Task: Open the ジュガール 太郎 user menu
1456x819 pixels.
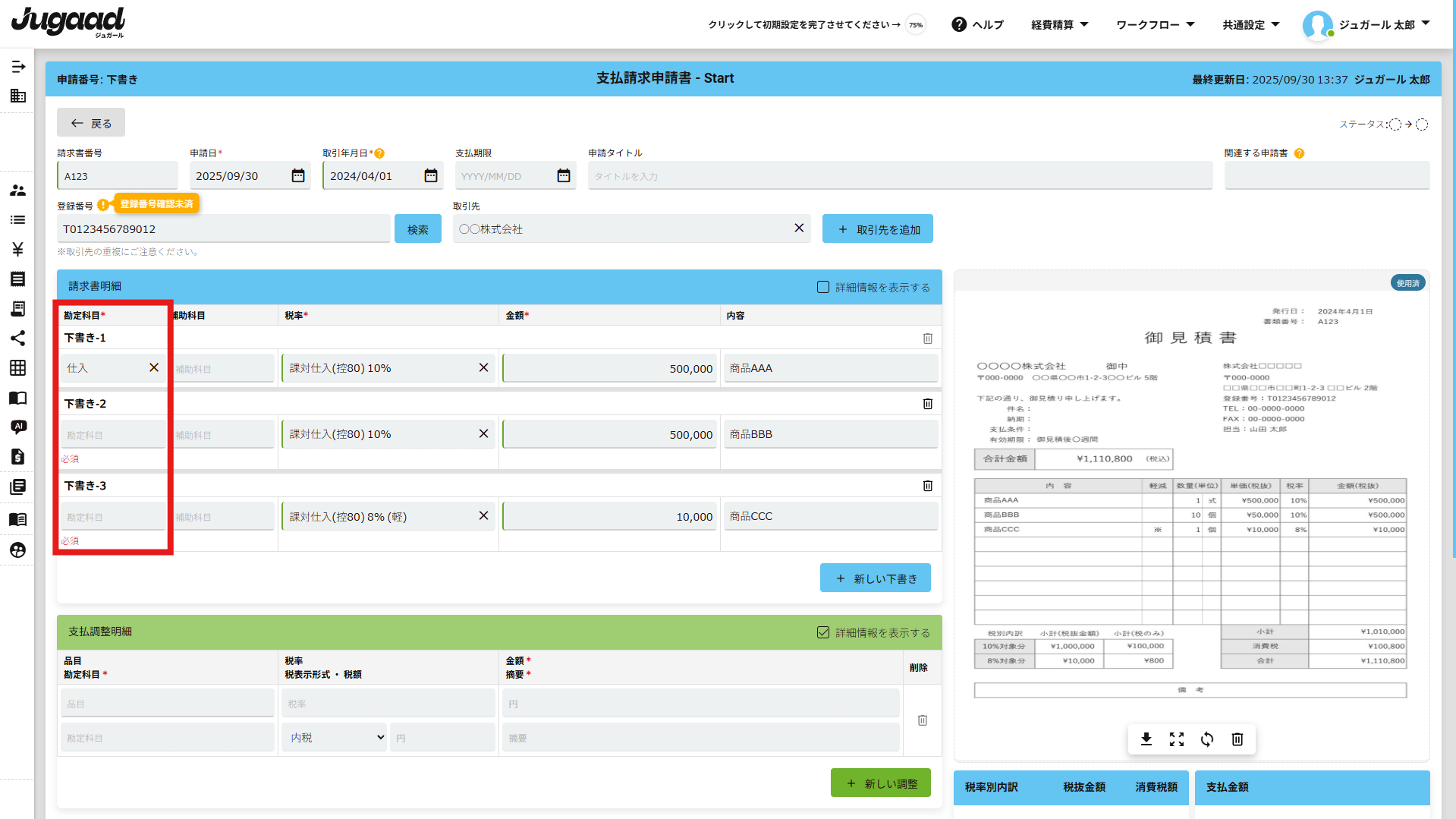Action: pyautogui.click(x=1367, y=25)
